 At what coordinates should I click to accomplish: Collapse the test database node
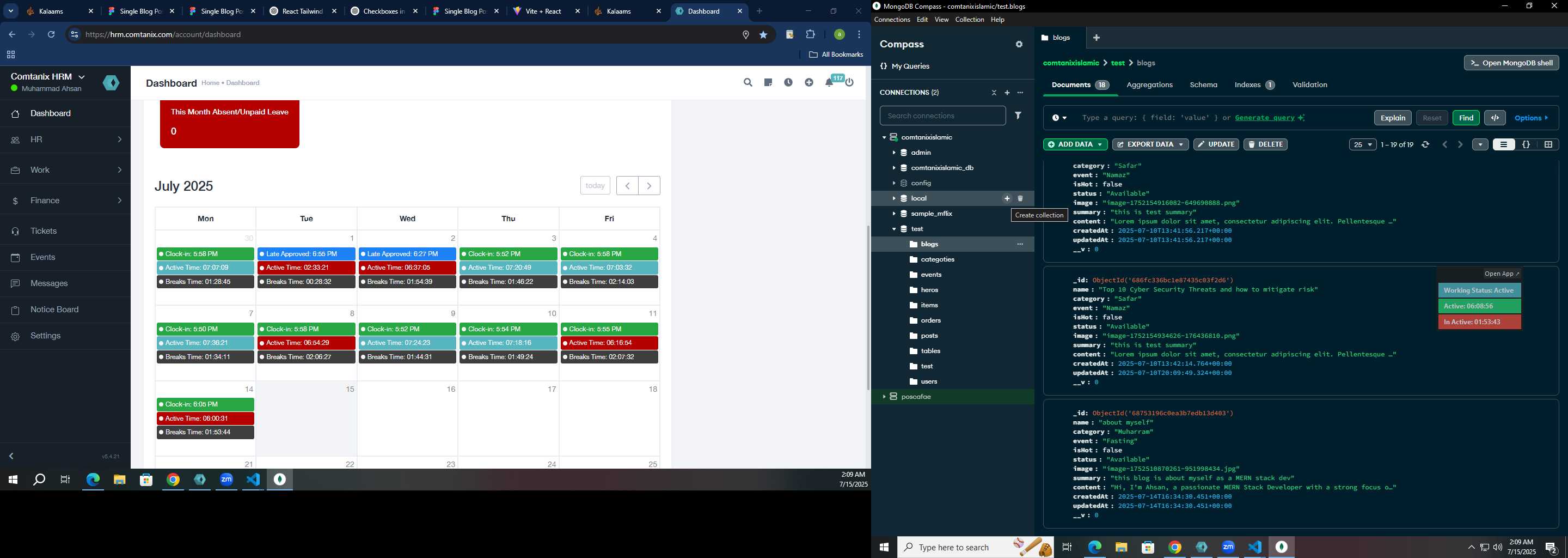tap(893, 229)
